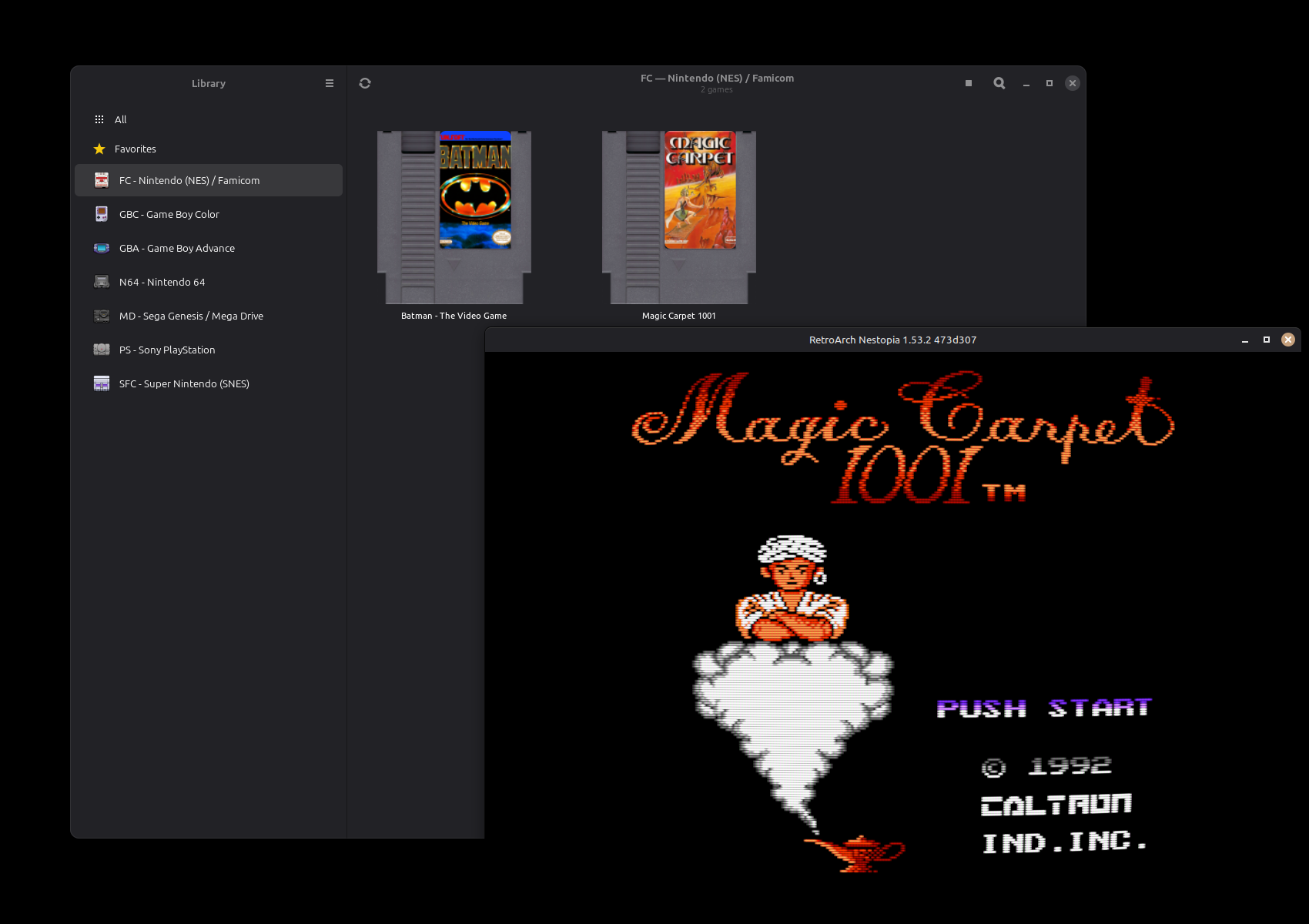Screen dimensions: 1309x924
Task: Click the Library sidebar heading
Action: (x=209, y=83)
